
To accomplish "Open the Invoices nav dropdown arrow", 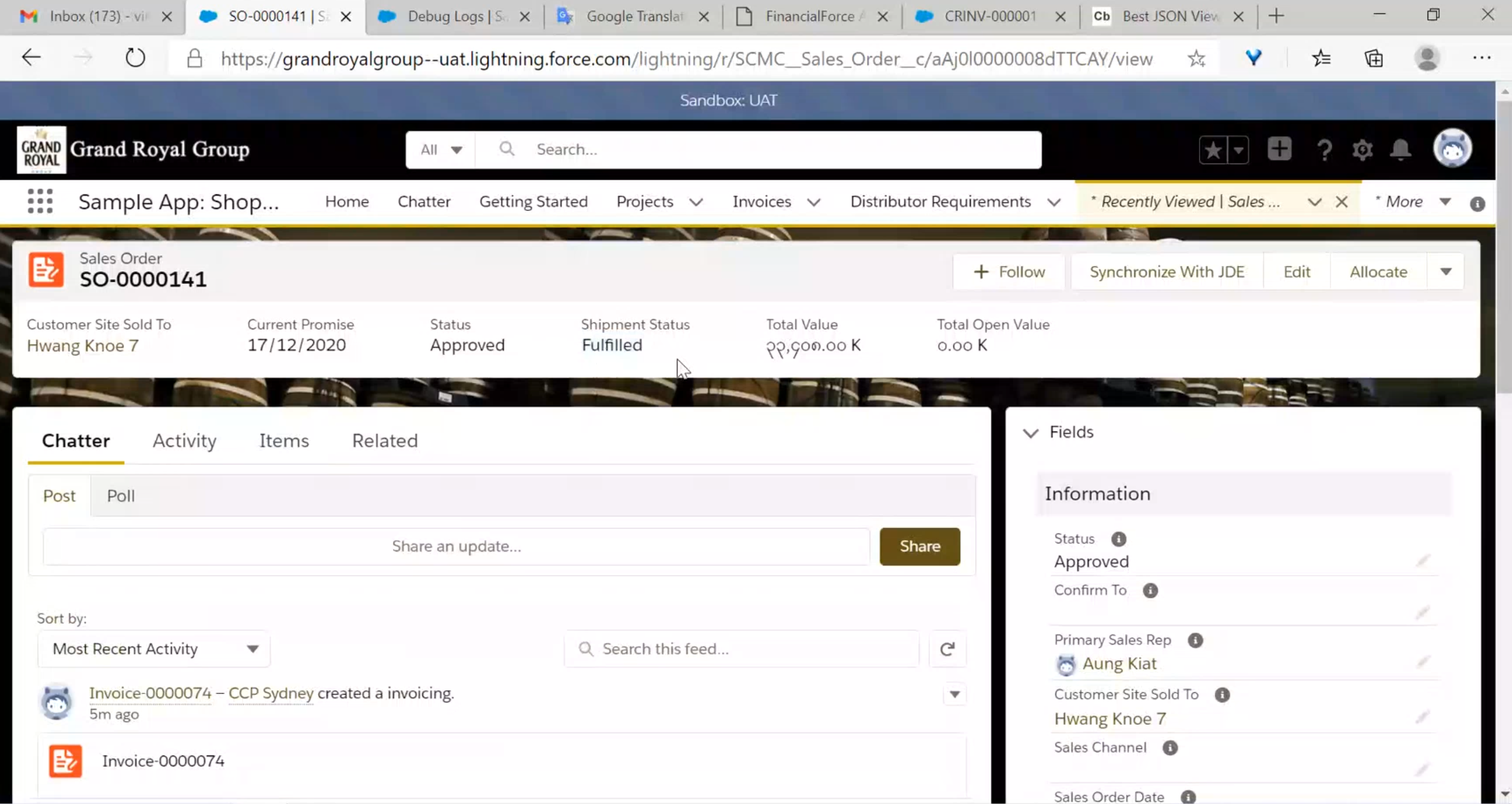I will click(x=814, y=202).
